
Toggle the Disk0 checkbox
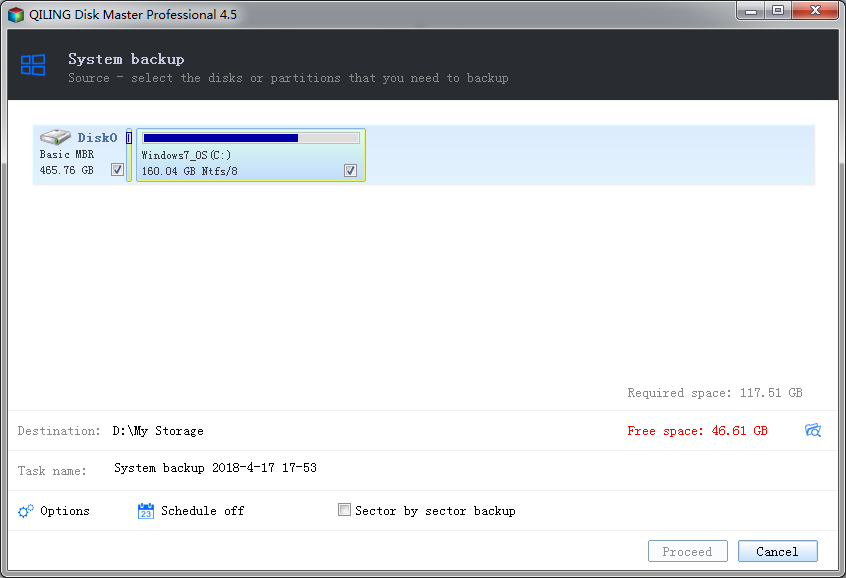tap(117, 170)
